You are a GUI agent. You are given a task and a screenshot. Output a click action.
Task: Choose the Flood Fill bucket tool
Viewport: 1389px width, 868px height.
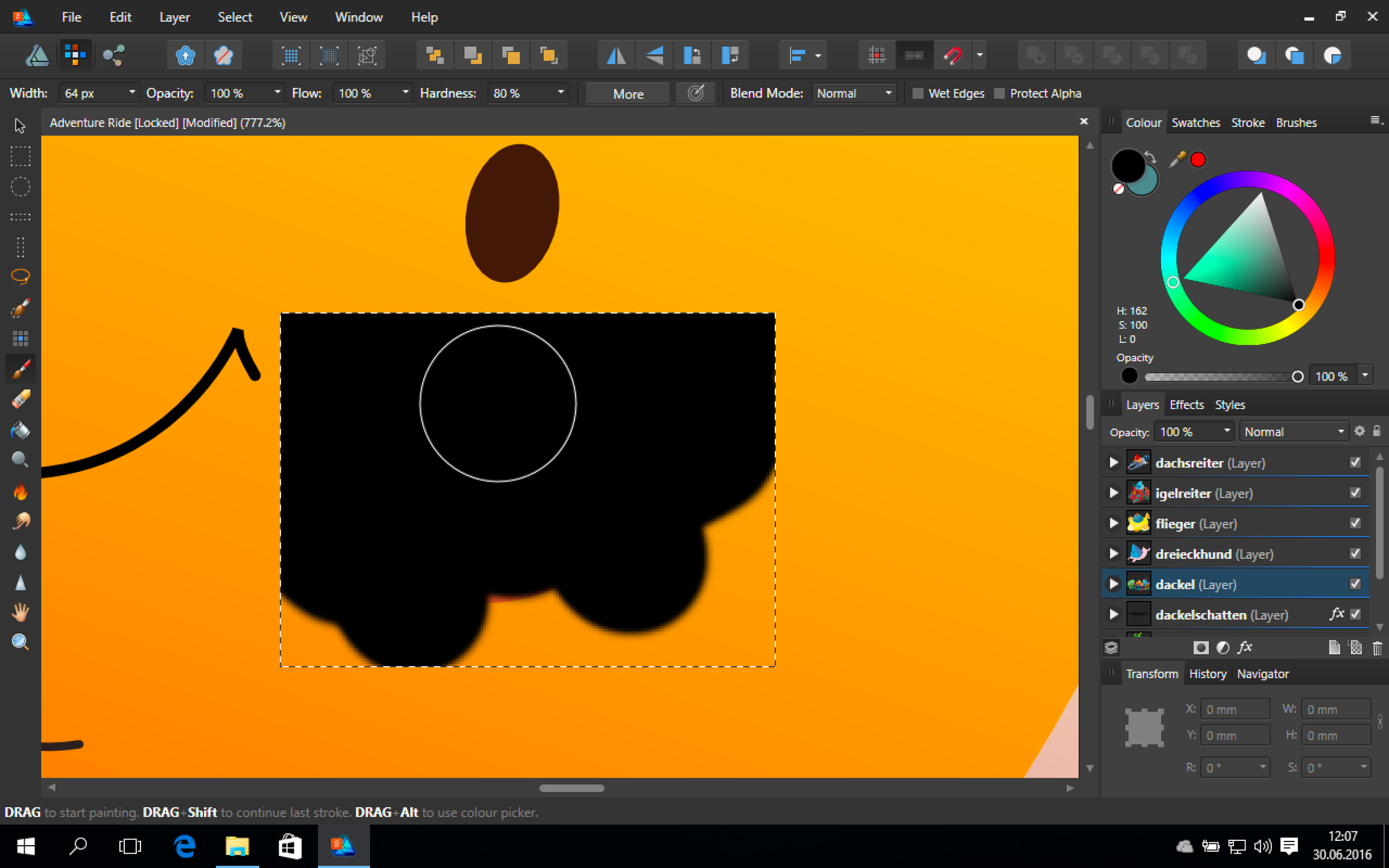click(x=20, y=430)
